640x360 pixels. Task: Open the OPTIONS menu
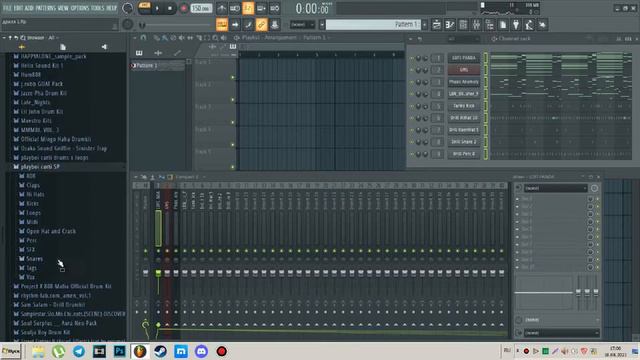[x=80, y=8]
